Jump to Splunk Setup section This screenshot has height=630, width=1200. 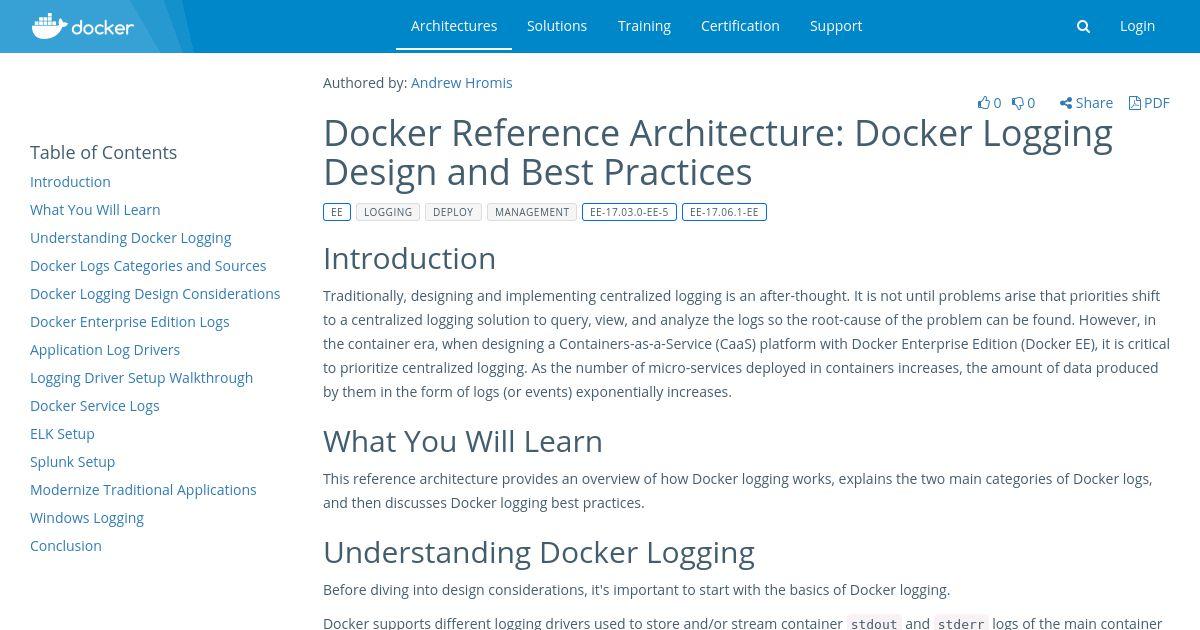[x=73, y=462]
